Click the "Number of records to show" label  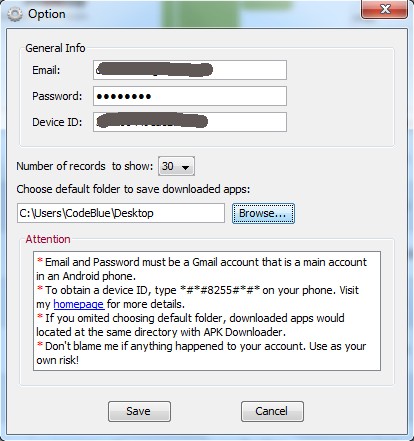(x=85, y=166)
